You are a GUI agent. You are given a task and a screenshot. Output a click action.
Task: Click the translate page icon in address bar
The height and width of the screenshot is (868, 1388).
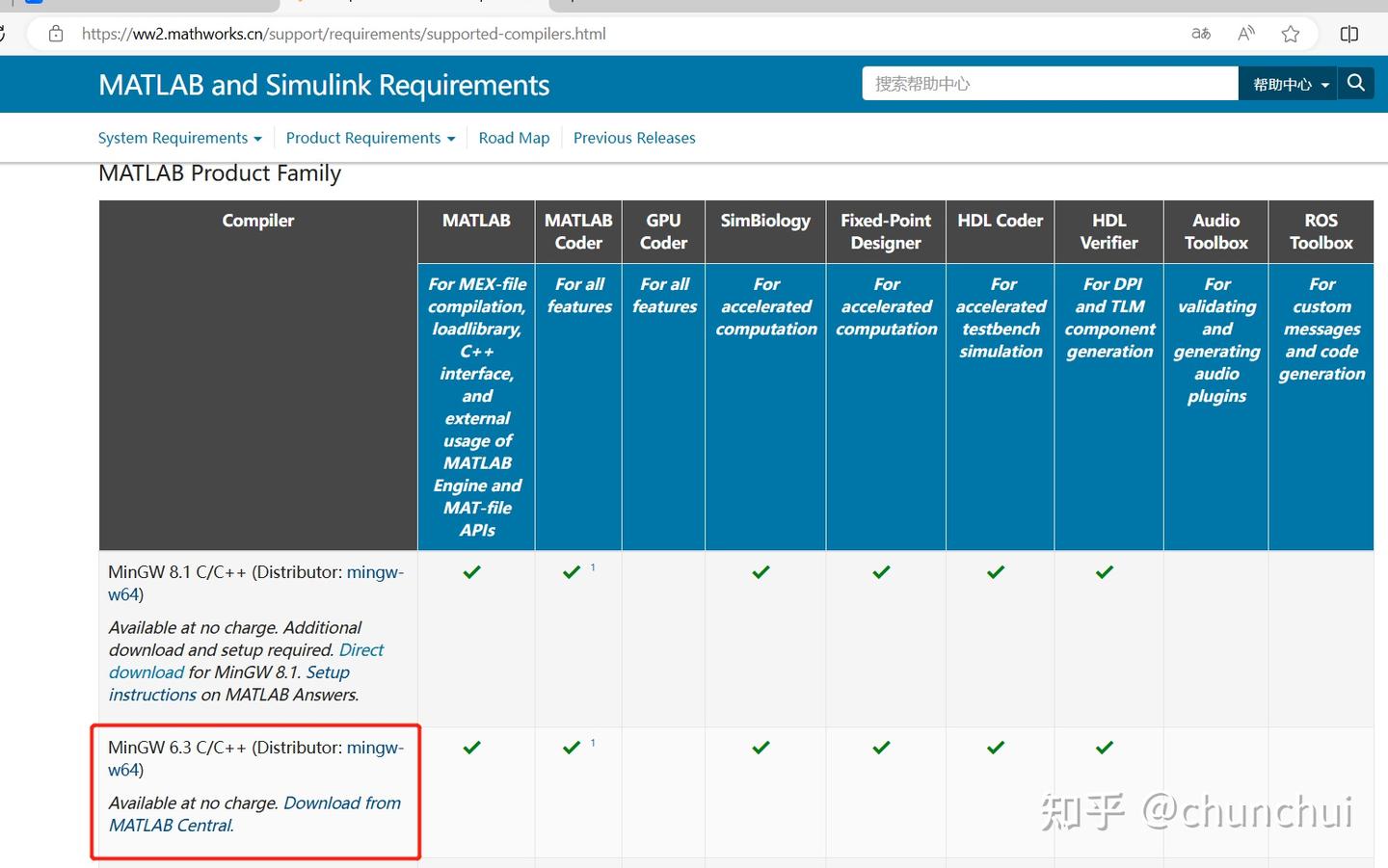click(1201, 34)
